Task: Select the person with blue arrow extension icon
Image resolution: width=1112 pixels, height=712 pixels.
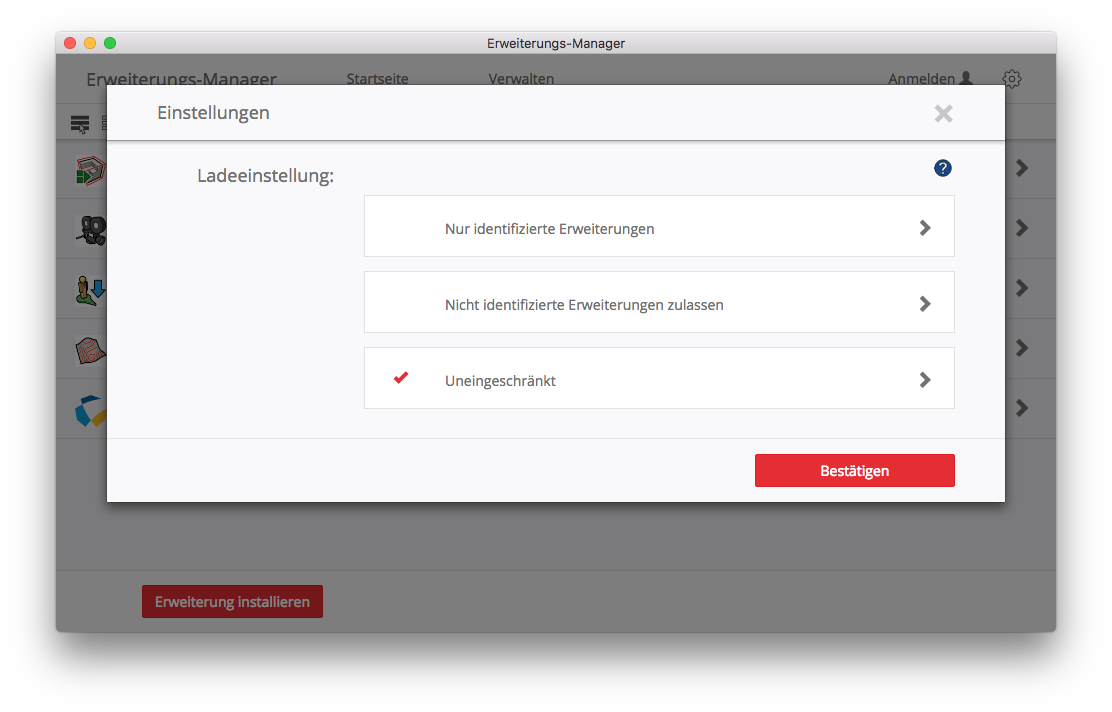Action: [x=90, y=289]
